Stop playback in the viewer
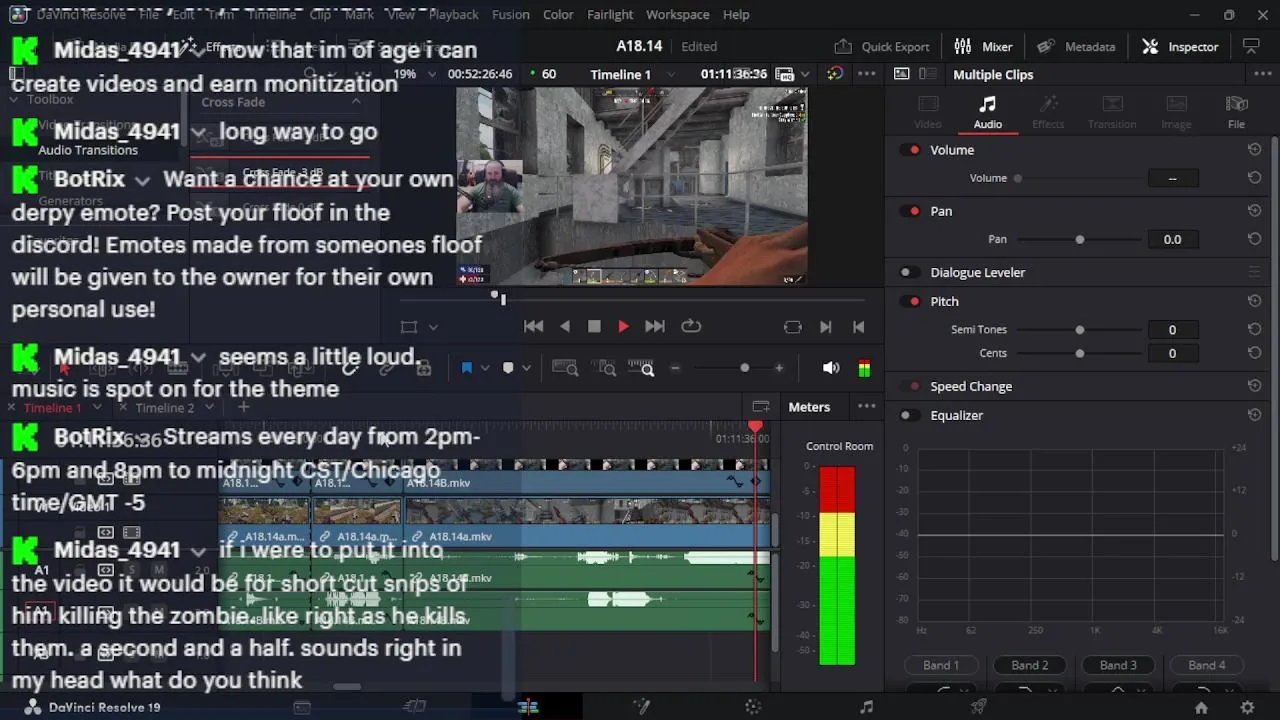Viewport: 1280px width, 720px height. point(594,326)
